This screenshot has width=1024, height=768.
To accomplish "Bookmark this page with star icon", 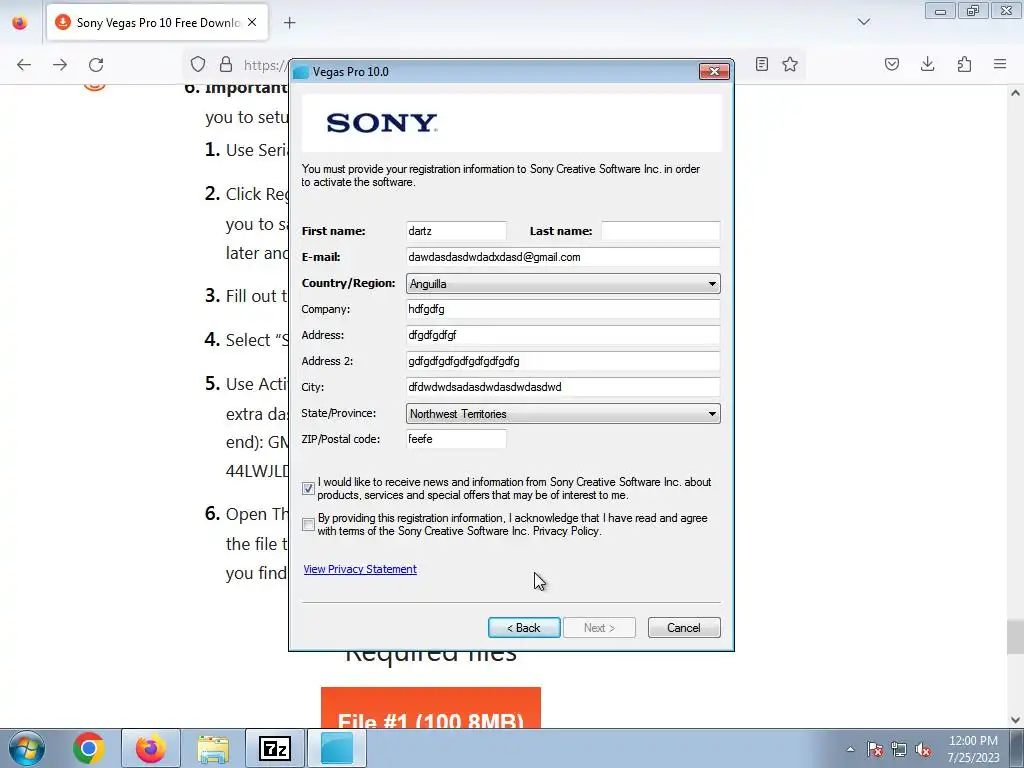I will click(790, 64).
